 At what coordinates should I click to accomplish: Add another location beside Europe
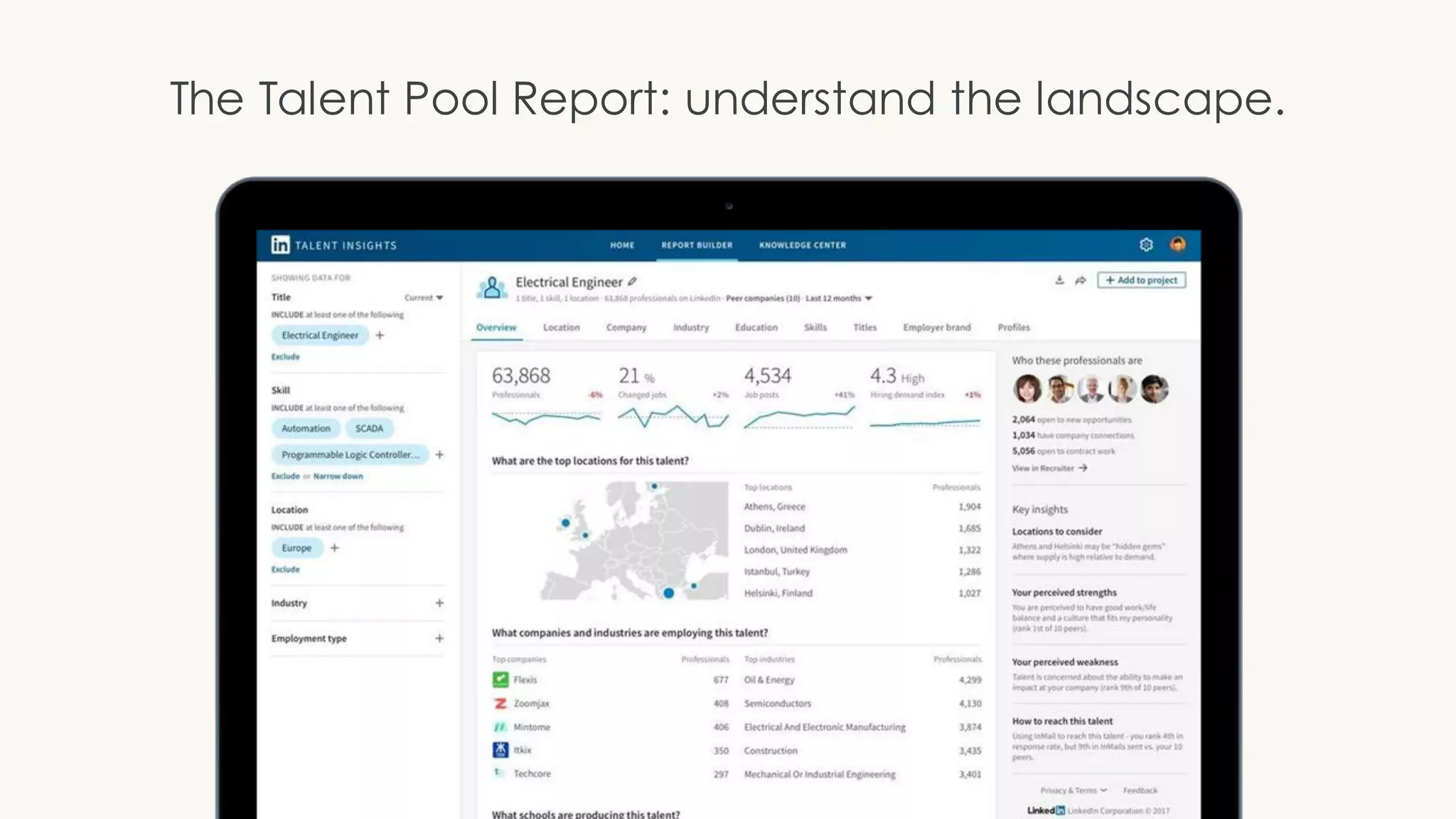pos(335,548)
